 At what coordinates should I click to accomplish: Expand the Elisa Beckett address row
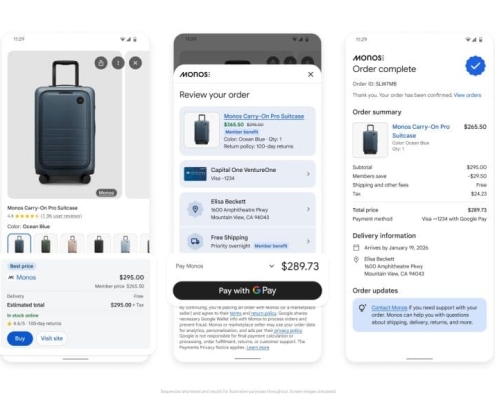247,209
